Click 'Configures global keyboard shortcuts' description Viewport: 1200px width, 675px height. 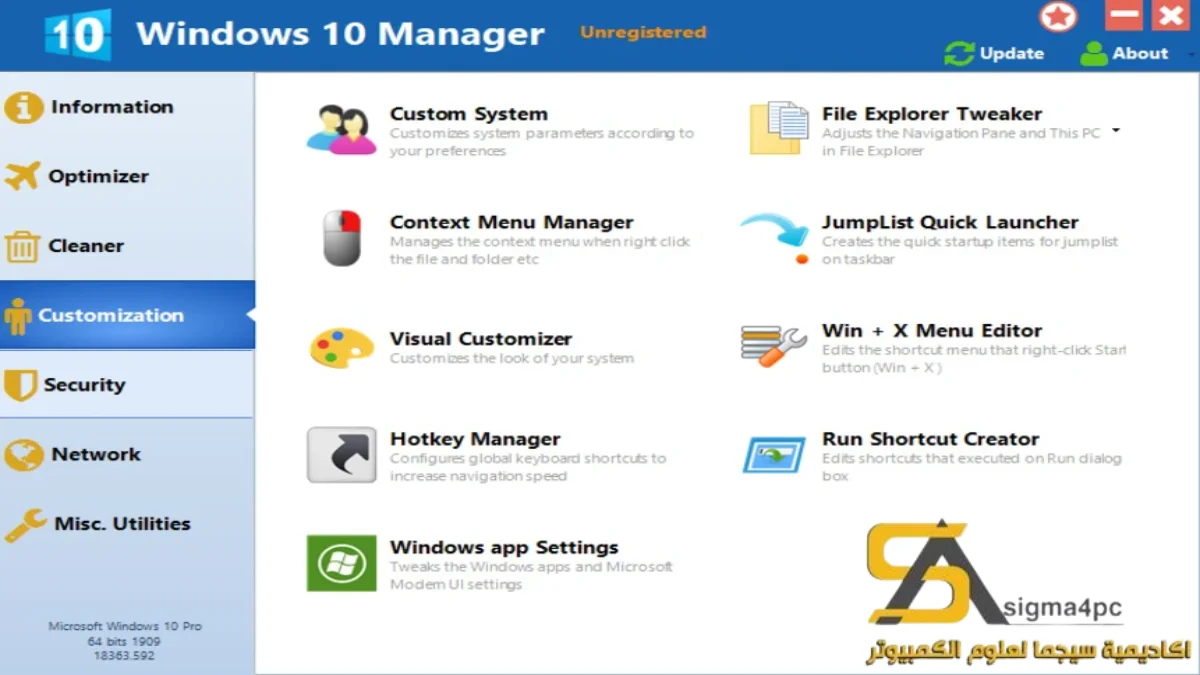pos(528,467)
